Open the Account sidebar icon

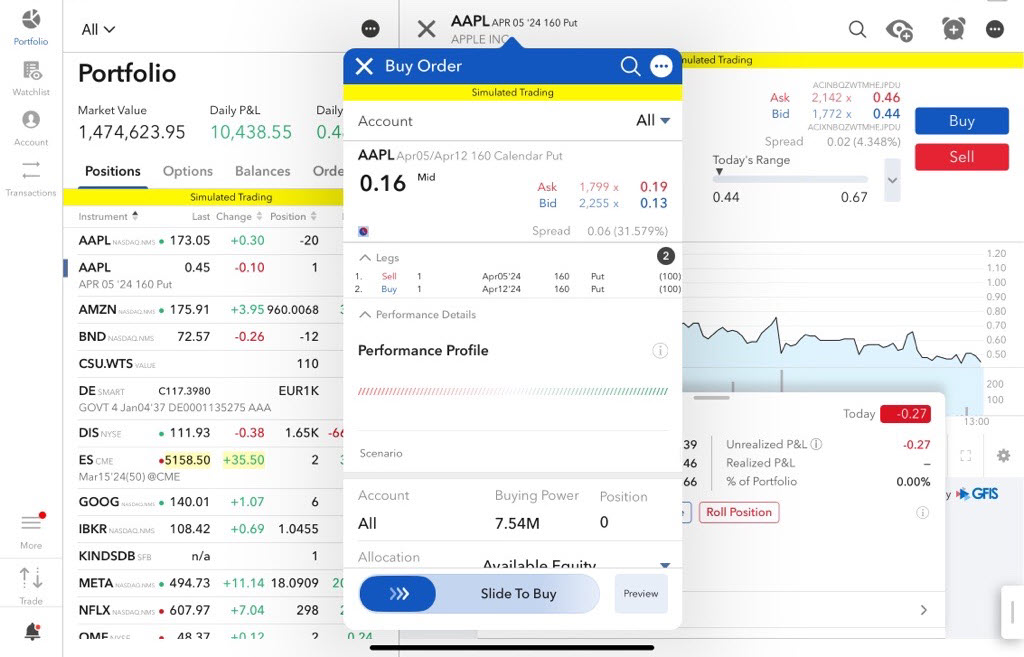[31, 128]
